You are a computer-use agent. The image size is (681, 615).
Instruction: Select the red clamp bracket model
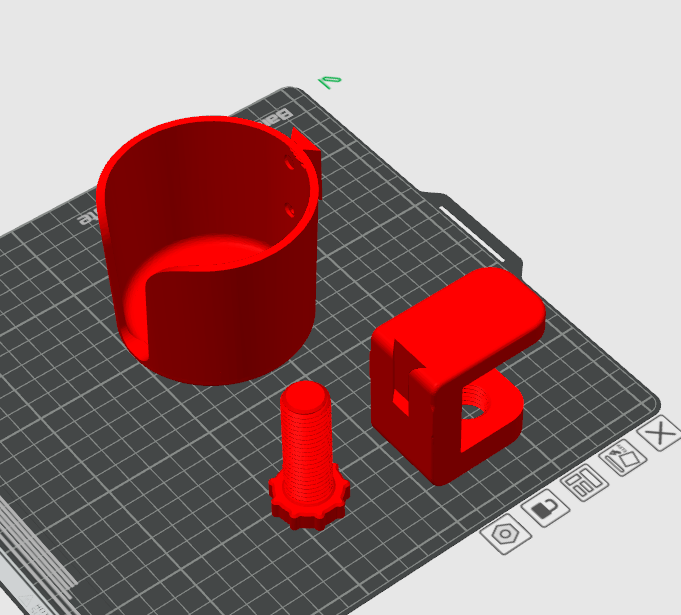[x=456, y=376]
